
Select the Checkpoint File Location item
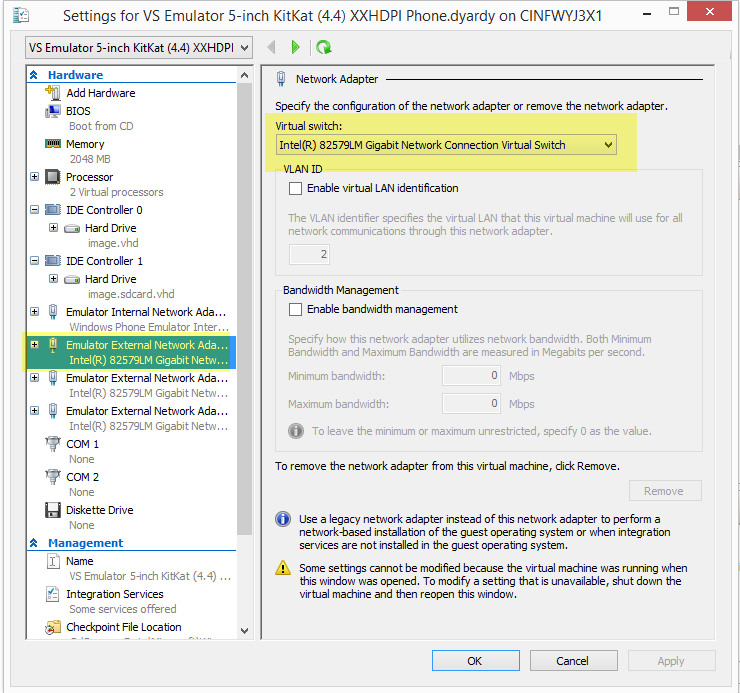click(x=123, y=627)
